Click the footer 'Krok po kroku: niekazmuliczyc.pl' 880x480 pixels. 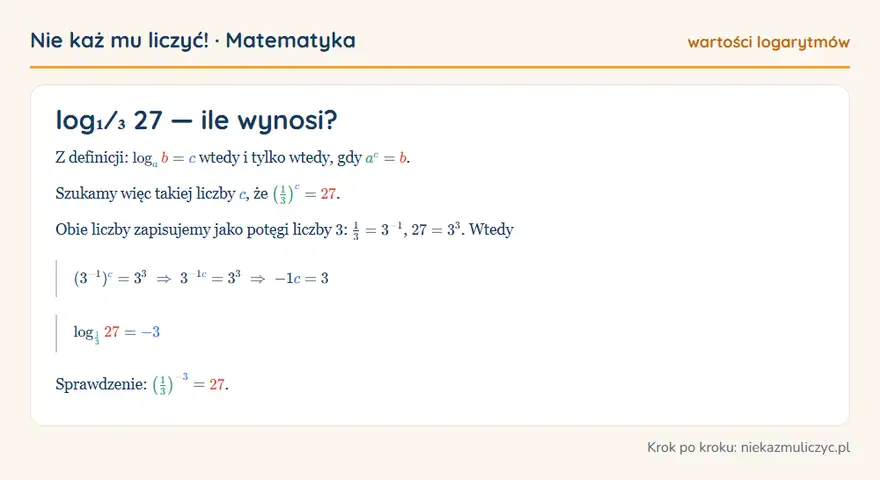tap(748, 447)
